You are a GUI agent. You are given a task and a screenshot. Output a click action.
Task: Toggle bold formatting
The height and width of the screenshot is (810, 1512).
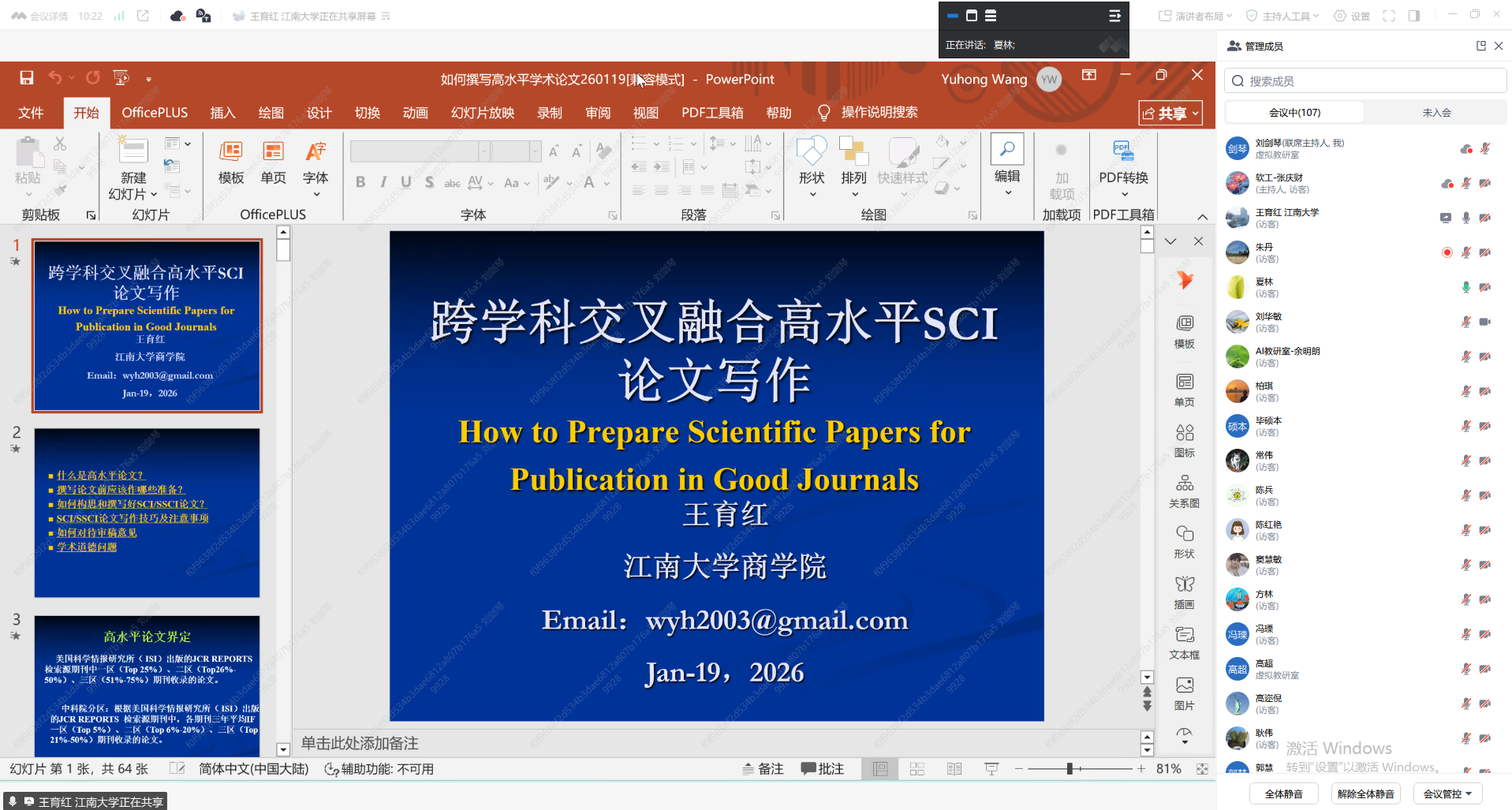click(x=360, y=181)
